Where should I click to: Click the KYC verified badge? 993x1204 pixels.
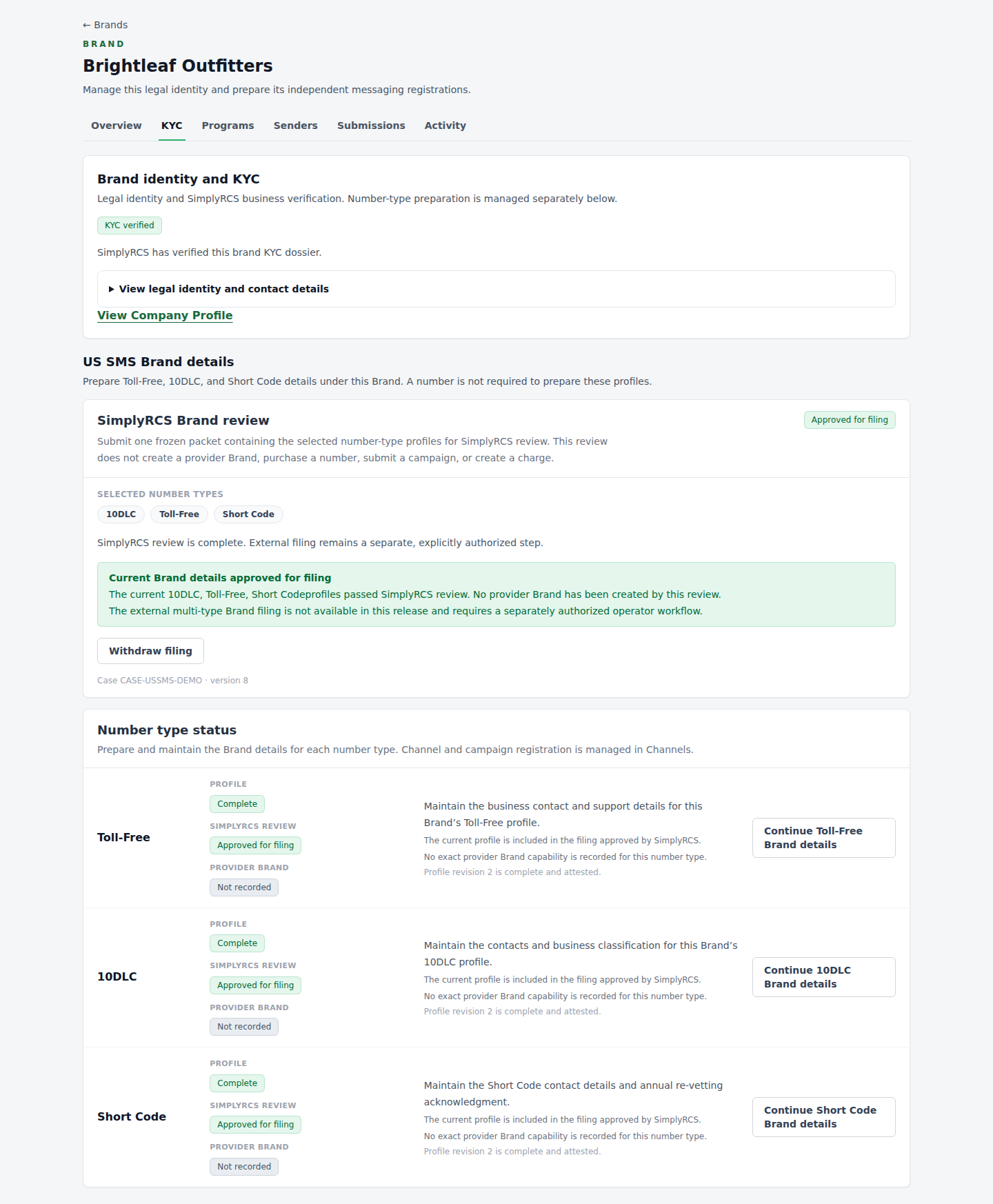pos(130,225)
